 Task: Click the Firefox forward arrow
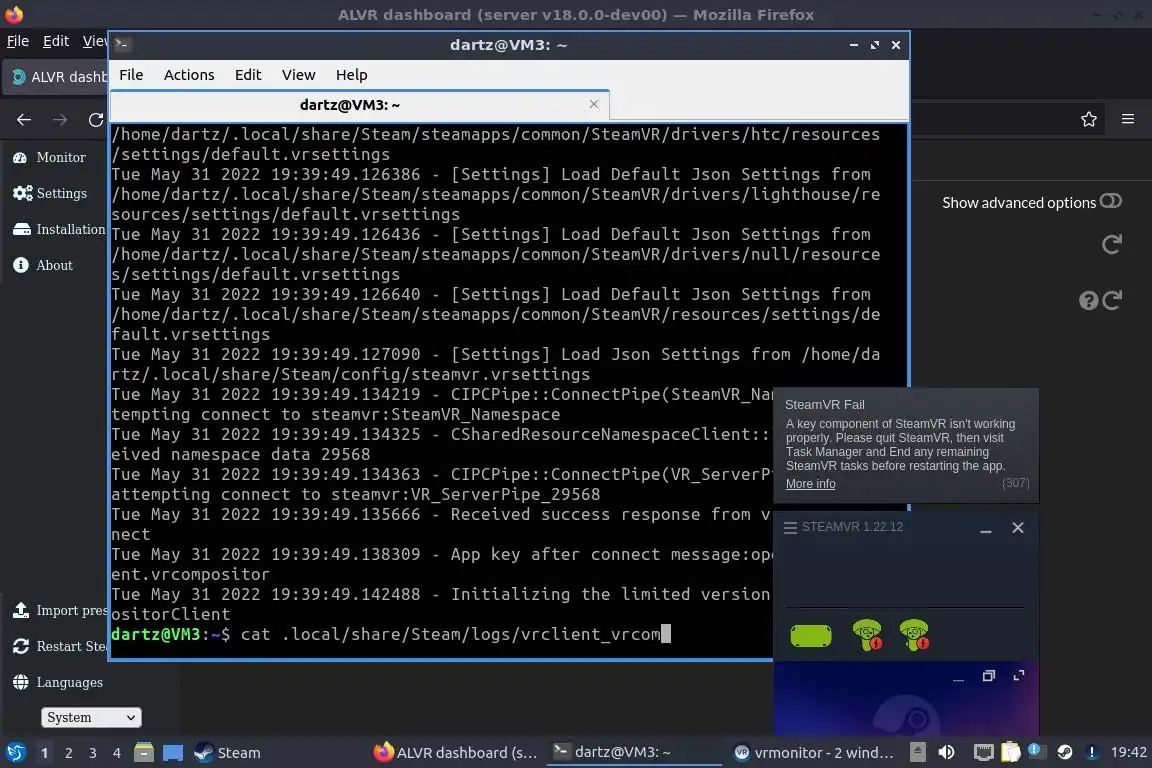pos(60,119)
